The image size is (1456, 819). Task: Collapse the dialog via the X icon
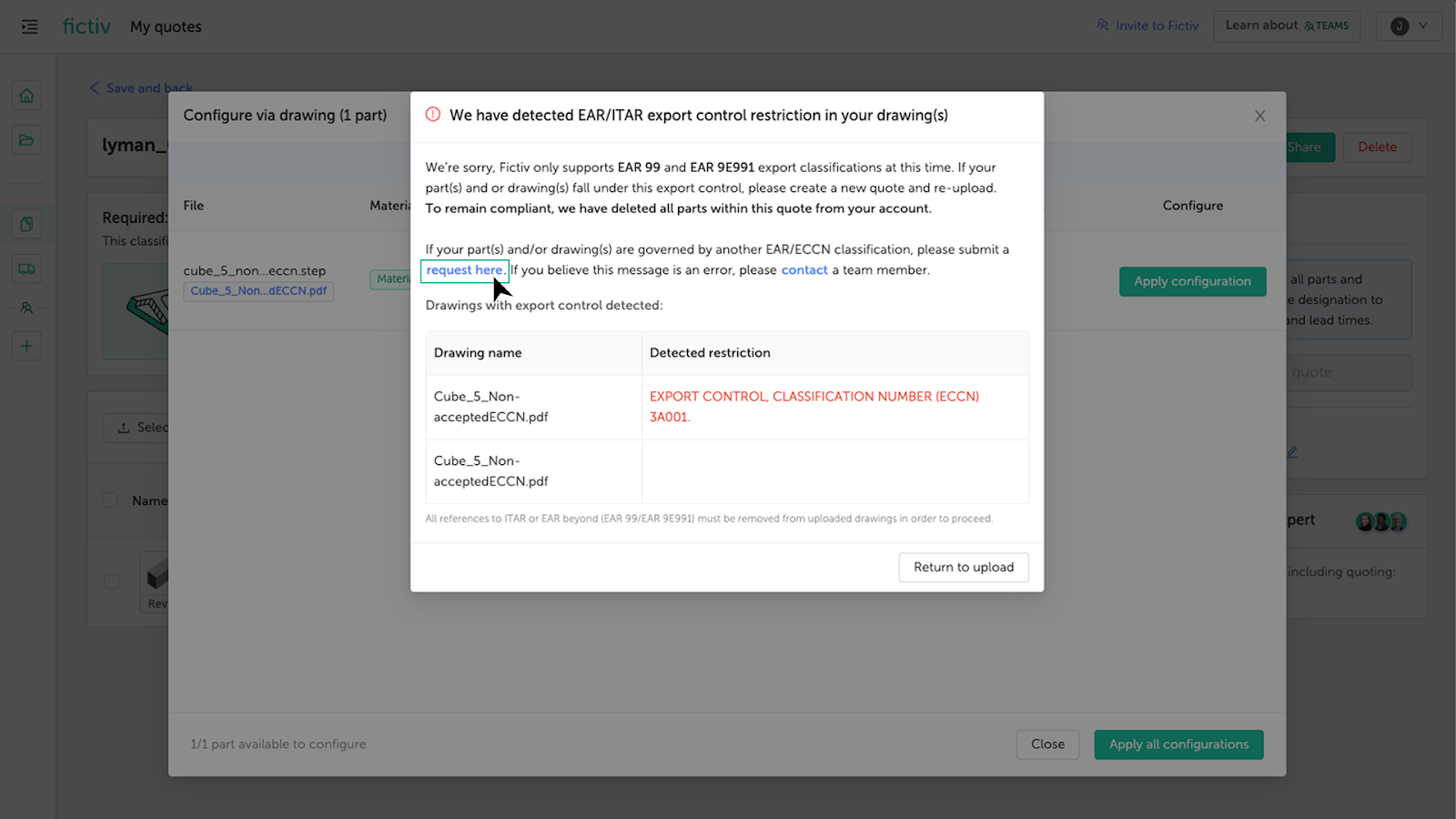pyautogui.click(x=1259, y=116)
